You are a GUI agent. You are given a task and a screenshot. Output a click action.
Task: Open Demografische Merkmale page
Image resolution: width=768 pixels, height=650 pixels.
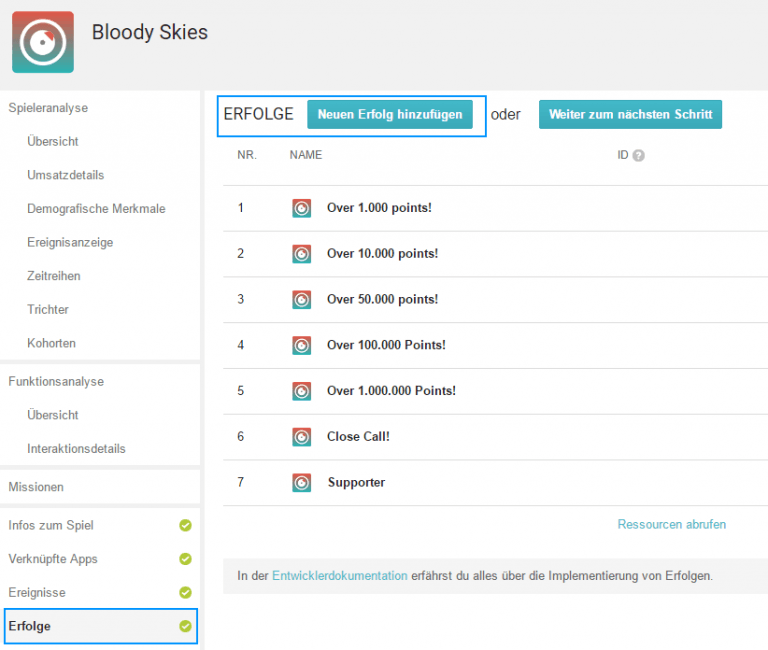pos(96,209)
